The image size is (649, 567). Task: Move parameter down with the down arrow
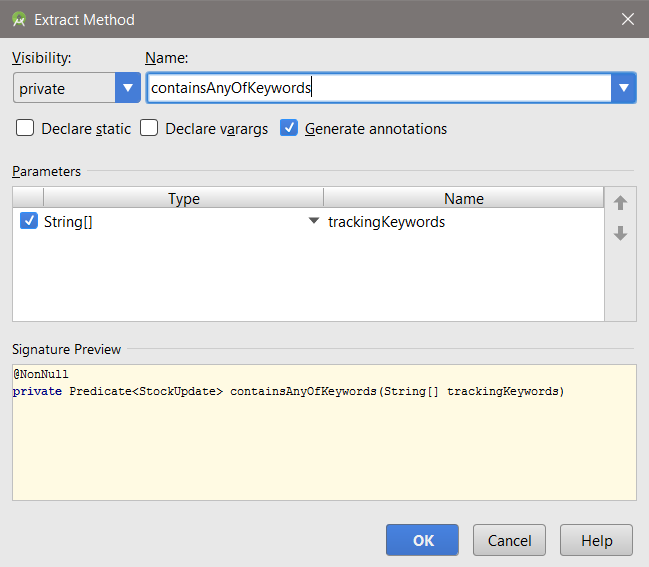[x=620, y=233]
